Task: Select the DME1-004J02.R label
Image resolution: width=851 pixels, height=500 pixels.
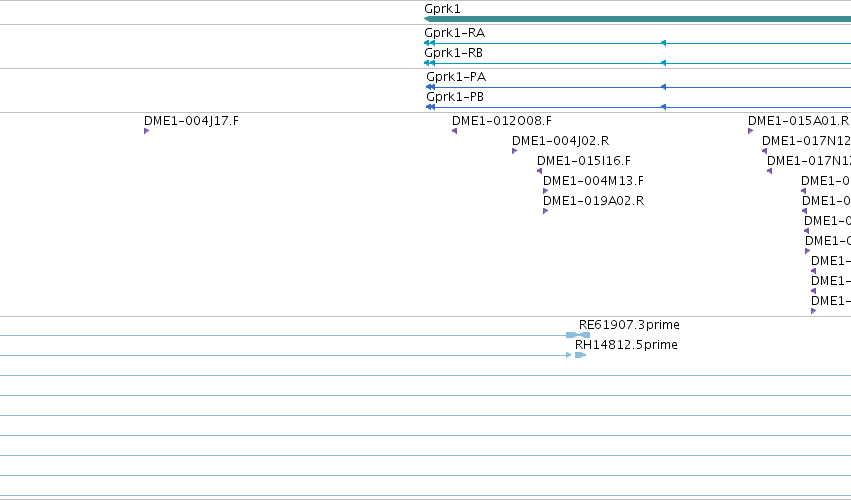Action: [561, 141]
